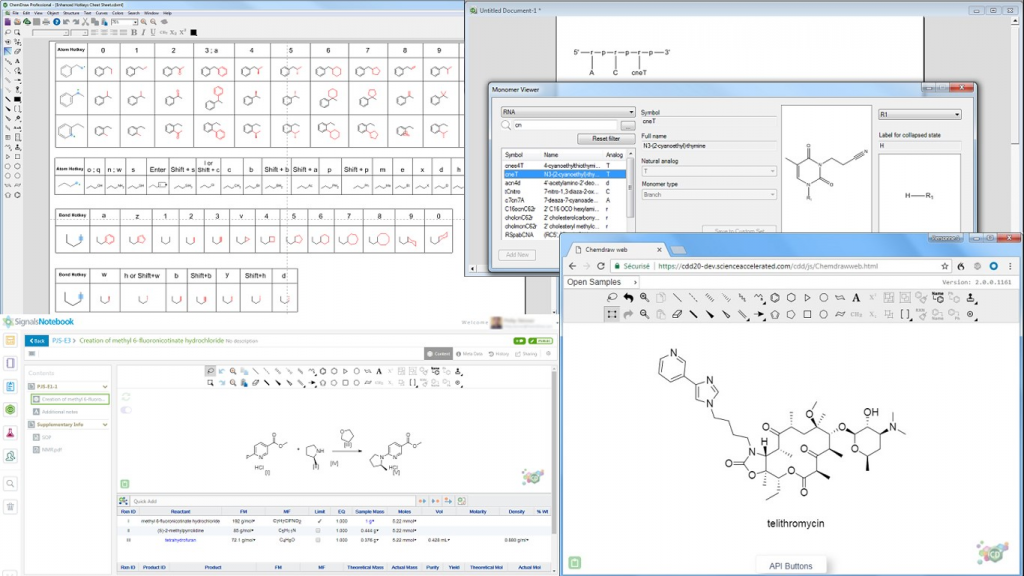Open the R1 dropdown in Monomer Viewer
This screenshot has width=1024, height=576.
[920, 114]
